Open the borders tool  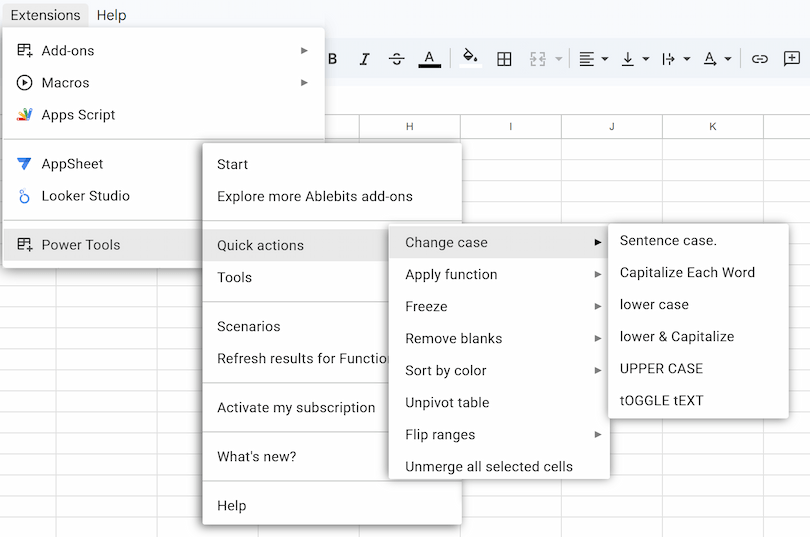pyautogui.click(x=504, y=59)
